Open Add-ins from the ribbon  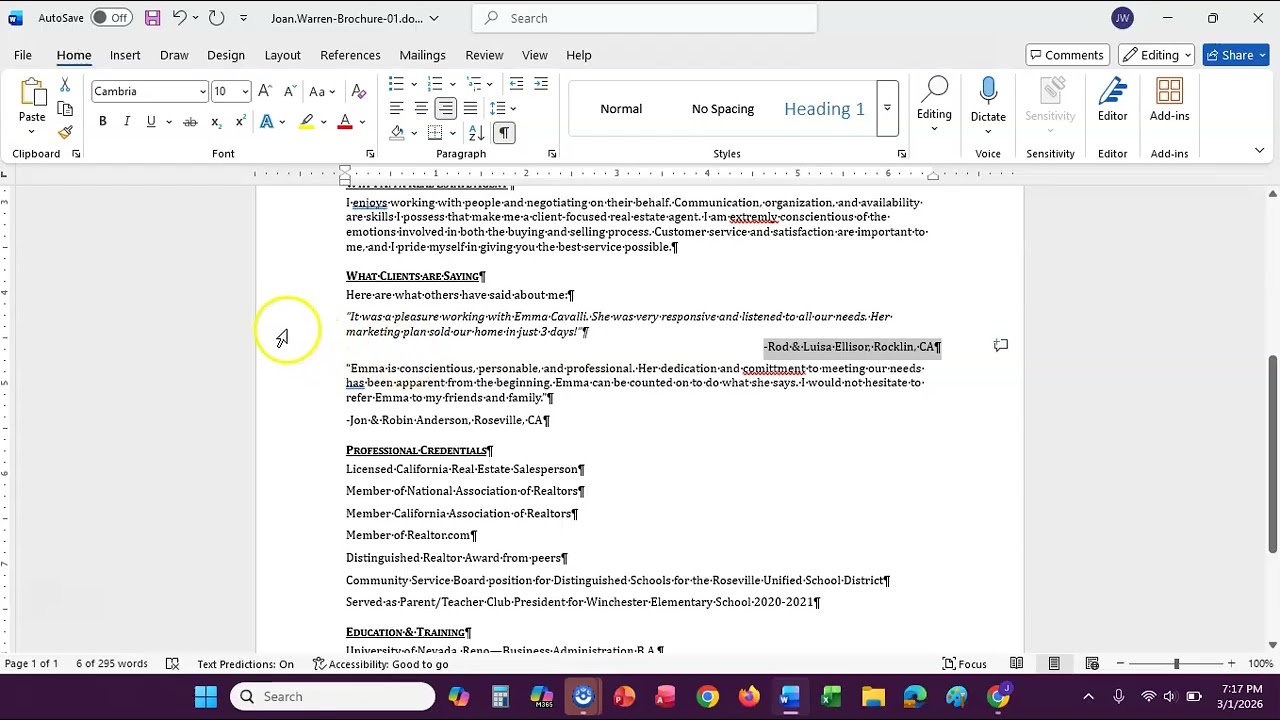tap(1169, 100)
